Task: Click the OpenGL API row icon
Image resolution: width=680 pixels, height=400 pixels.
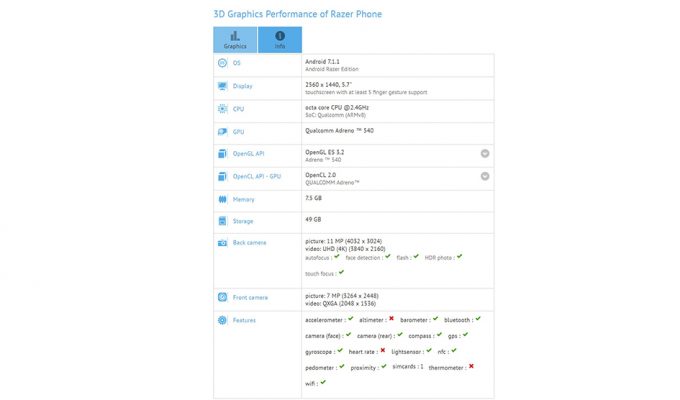Action: (x=222, y=154)
